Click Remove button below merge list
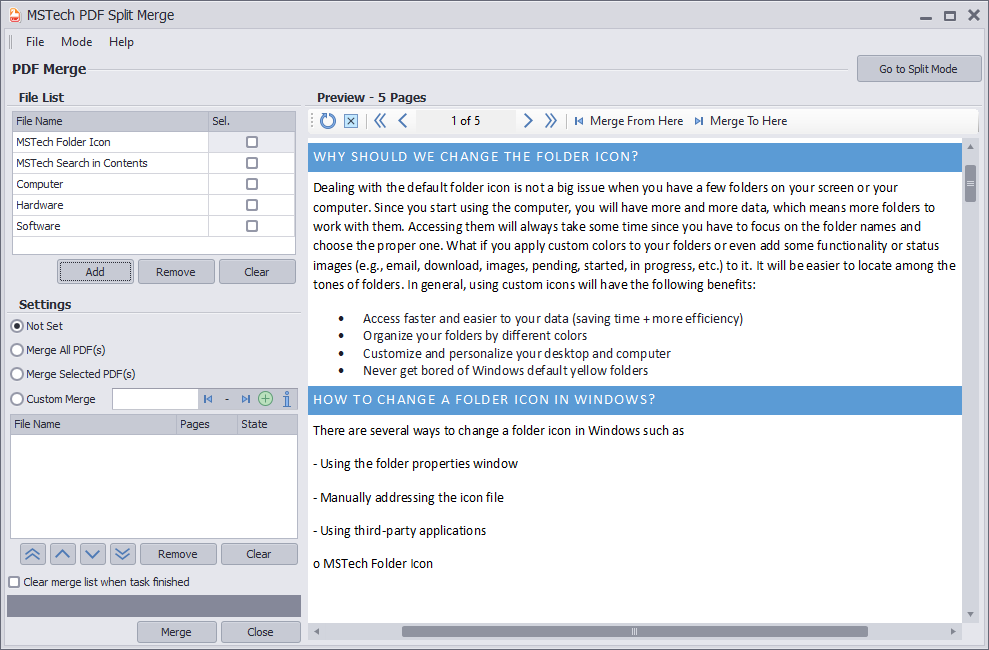The width and height of the screenshot is (989, 650). [x=178, y=554]
